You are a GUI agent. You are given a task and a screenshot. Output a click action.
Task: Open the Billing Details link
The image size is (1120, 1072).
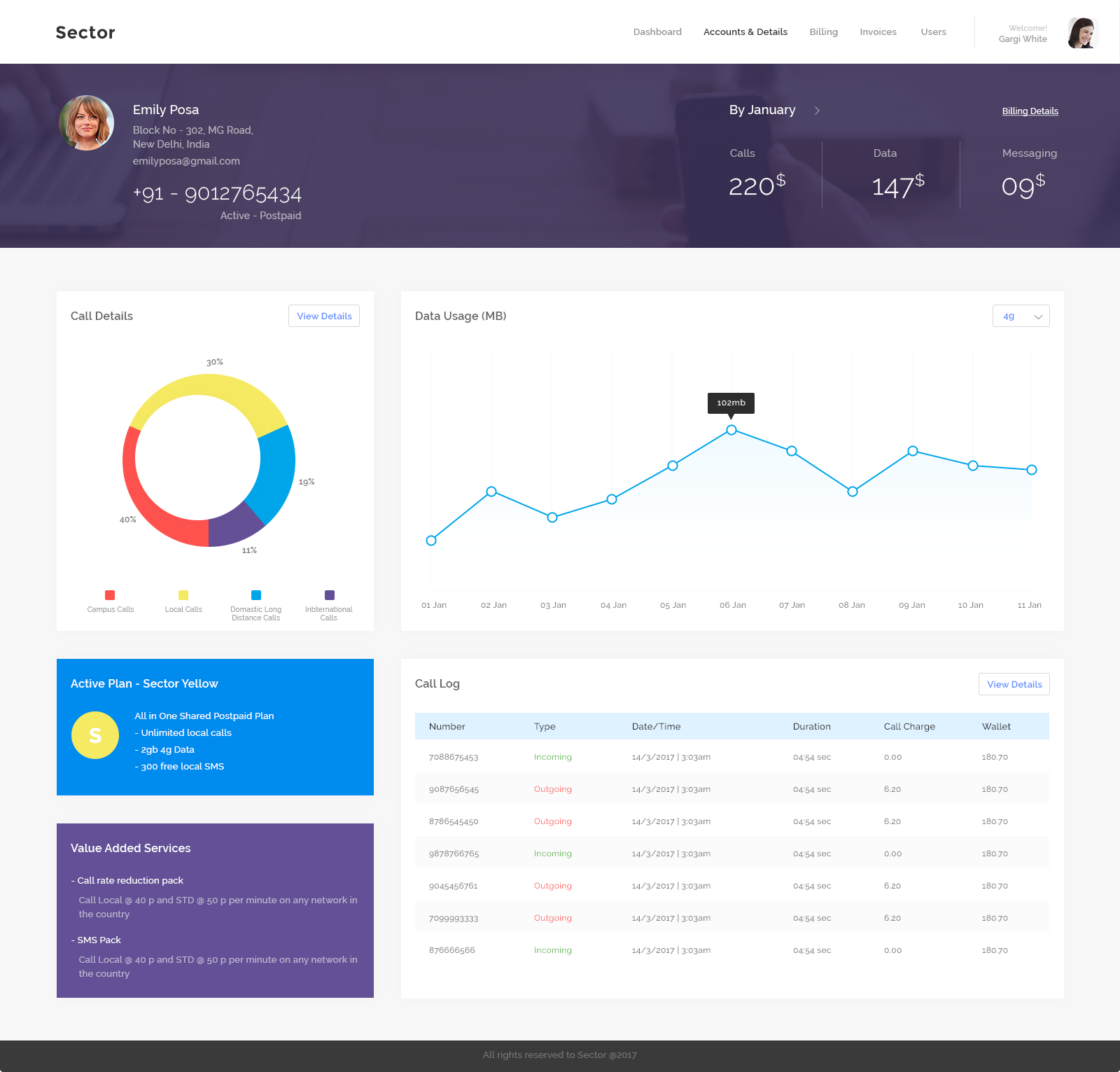click(x=1030, y=111)
